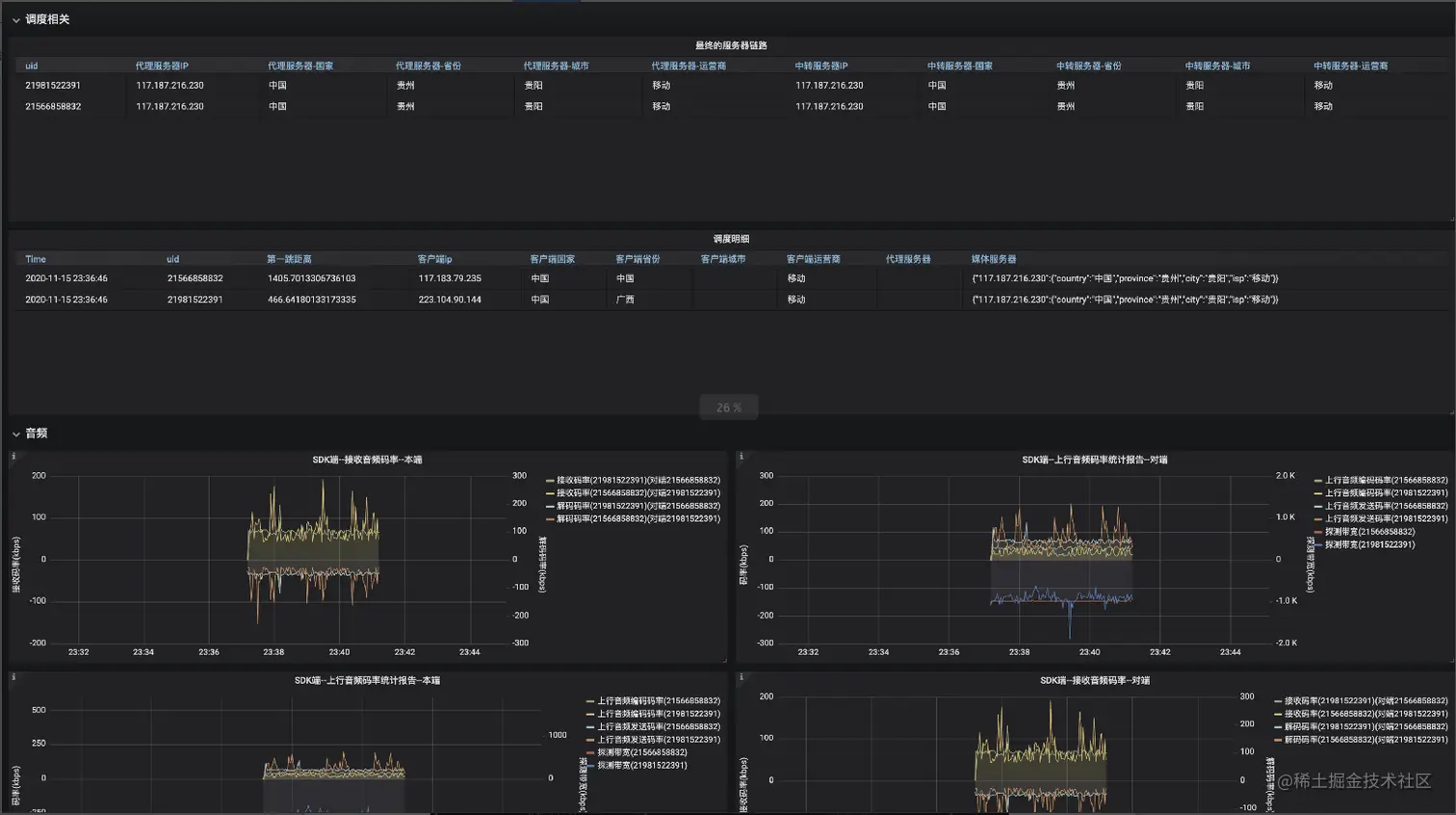Toggle 探测带宽(21981522391) in 对端 uplink legend
Screen dimensions: 1456x815
click(1370, 544)
